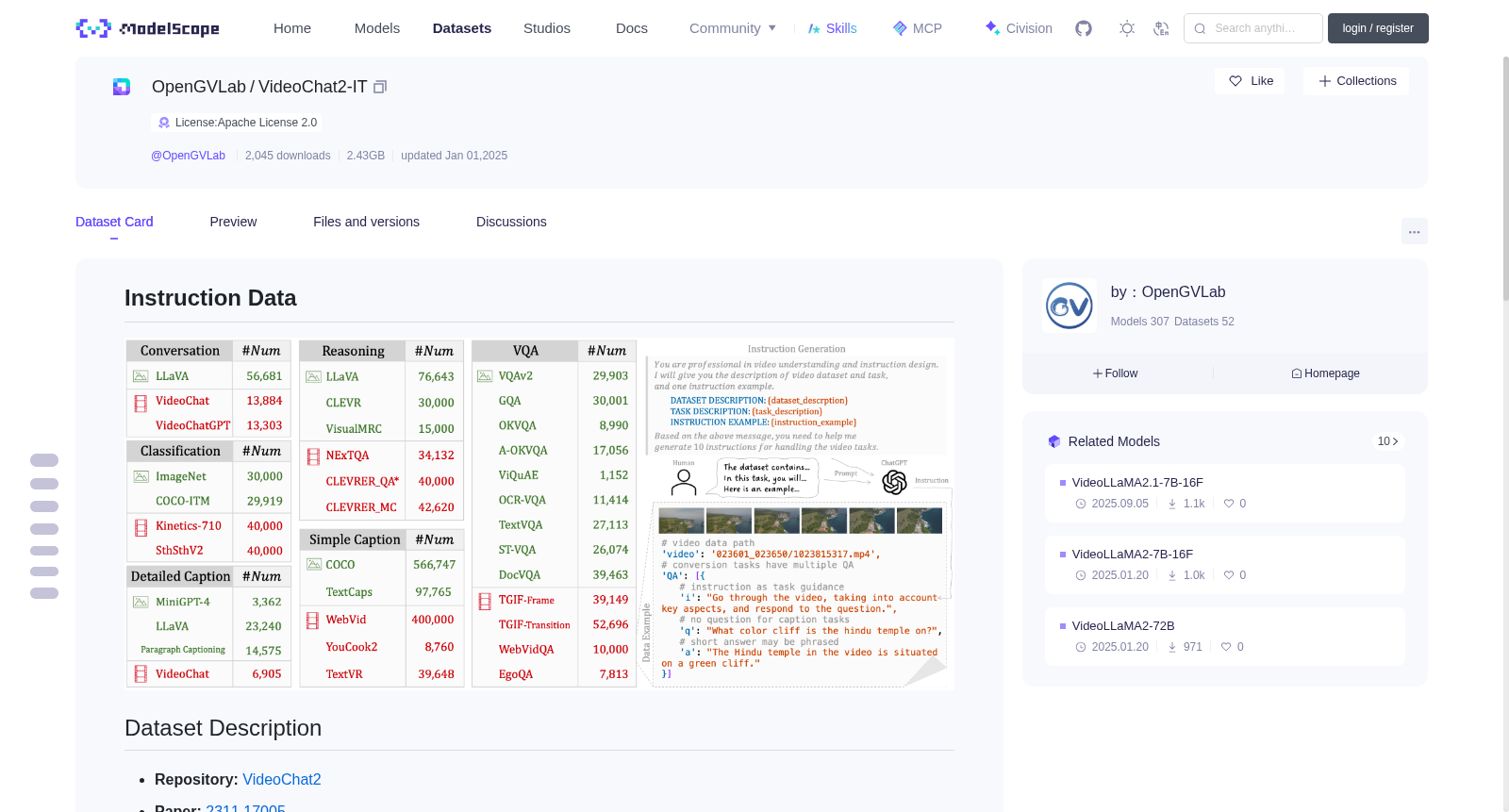Open the ModelScope logo homepage

(x=147, y=28)
